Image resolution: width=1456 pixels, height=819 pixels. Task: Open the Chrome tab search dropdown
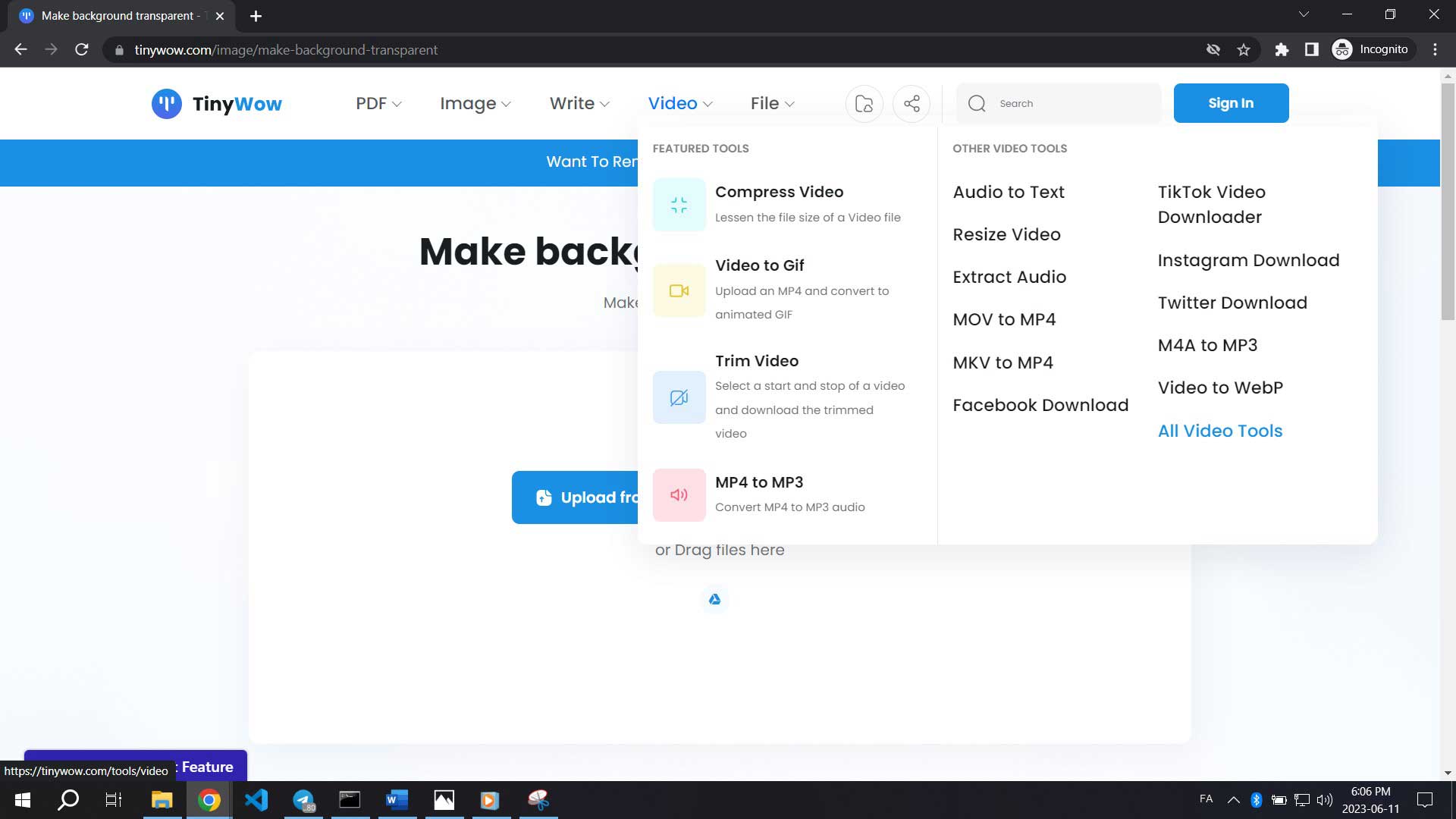pos(1304,14)
